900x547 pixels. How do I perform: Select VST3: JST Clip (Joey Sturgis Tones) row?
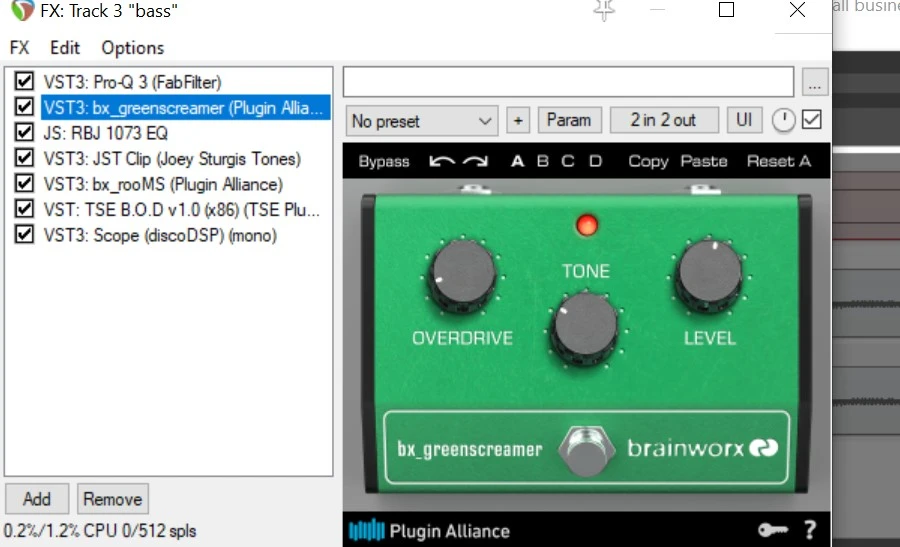point(172,158)
